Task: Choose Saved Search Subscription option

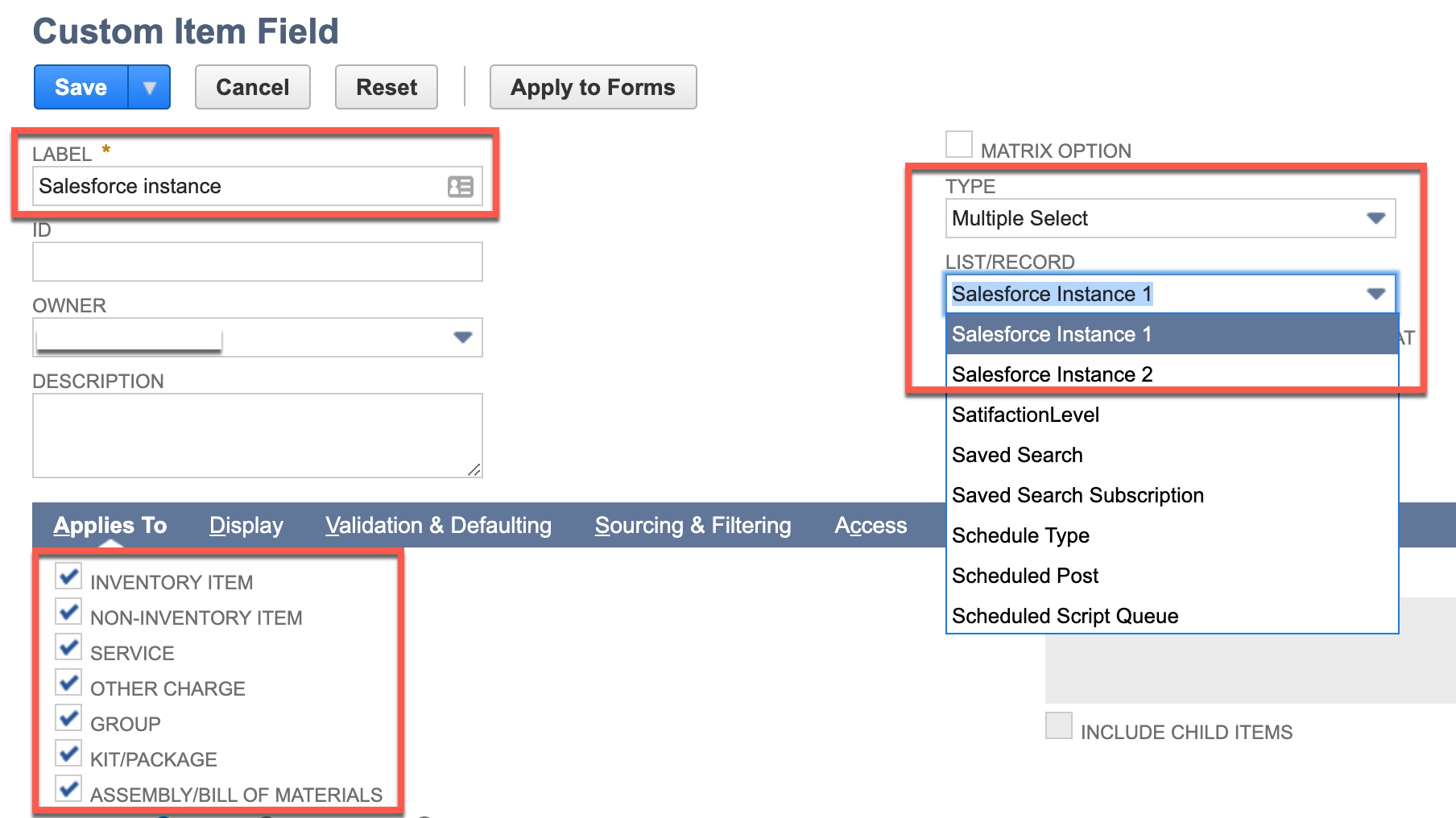Action: (1172, 495)
